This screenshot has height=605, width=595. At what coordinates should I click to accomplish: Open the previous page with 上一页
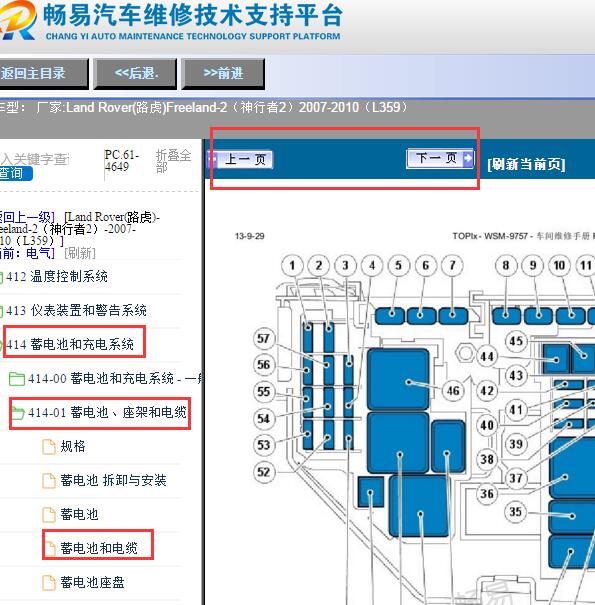240,159
